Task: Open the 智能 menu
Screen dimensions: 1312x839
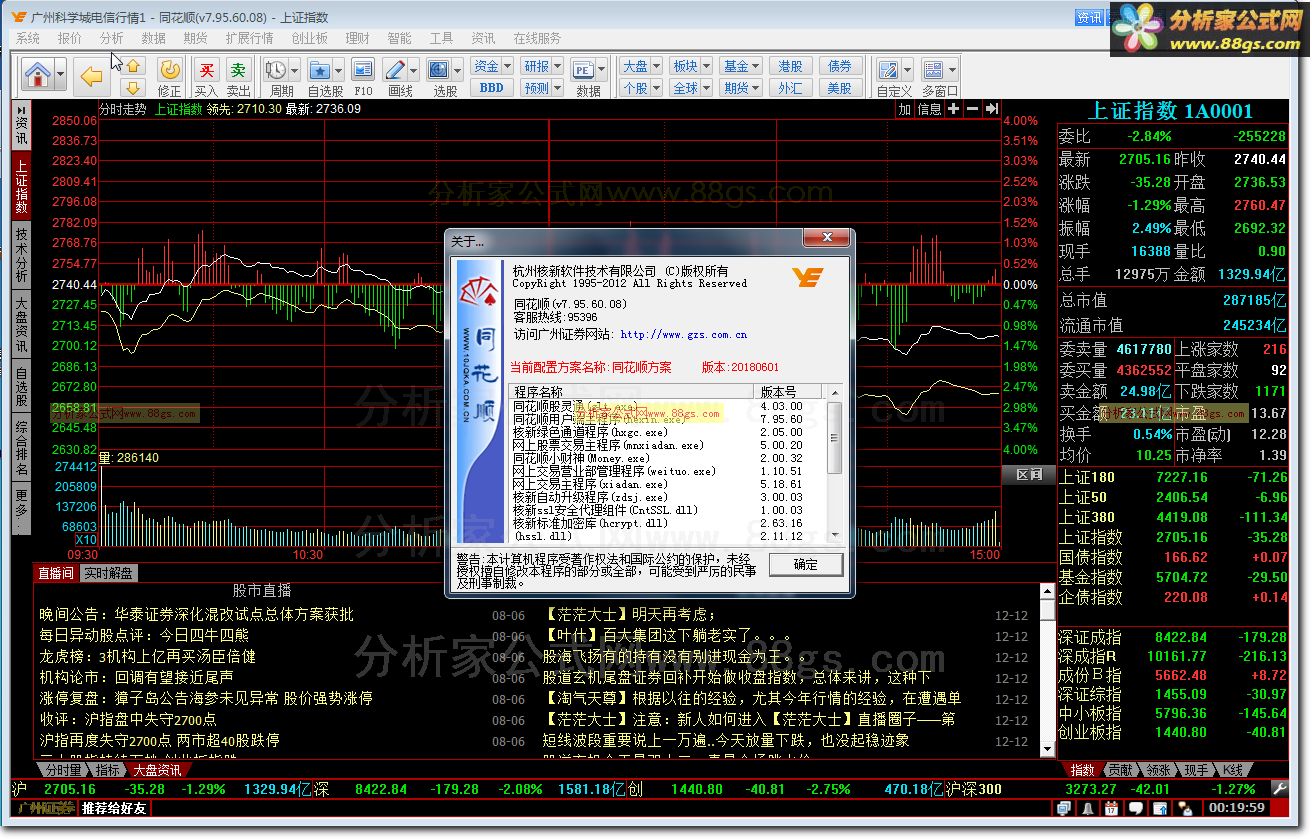Action: click(x=399, y=38)
